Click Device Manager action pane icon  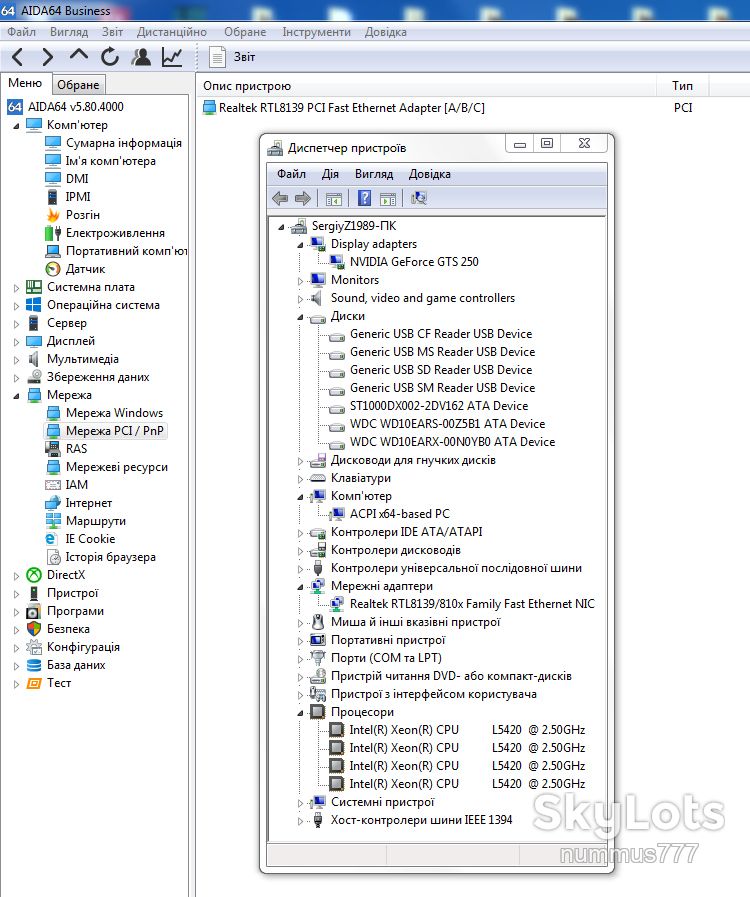388,199
